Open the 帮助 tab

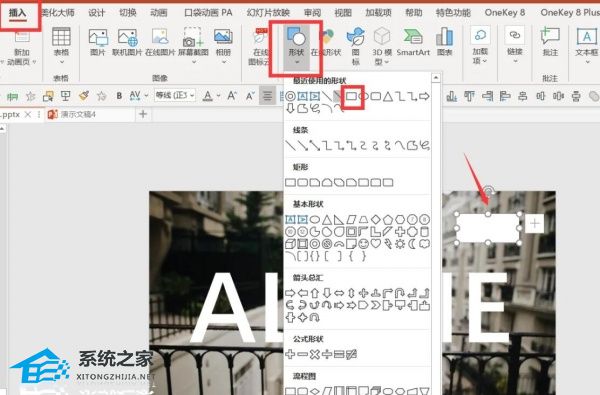coord(414,13)
